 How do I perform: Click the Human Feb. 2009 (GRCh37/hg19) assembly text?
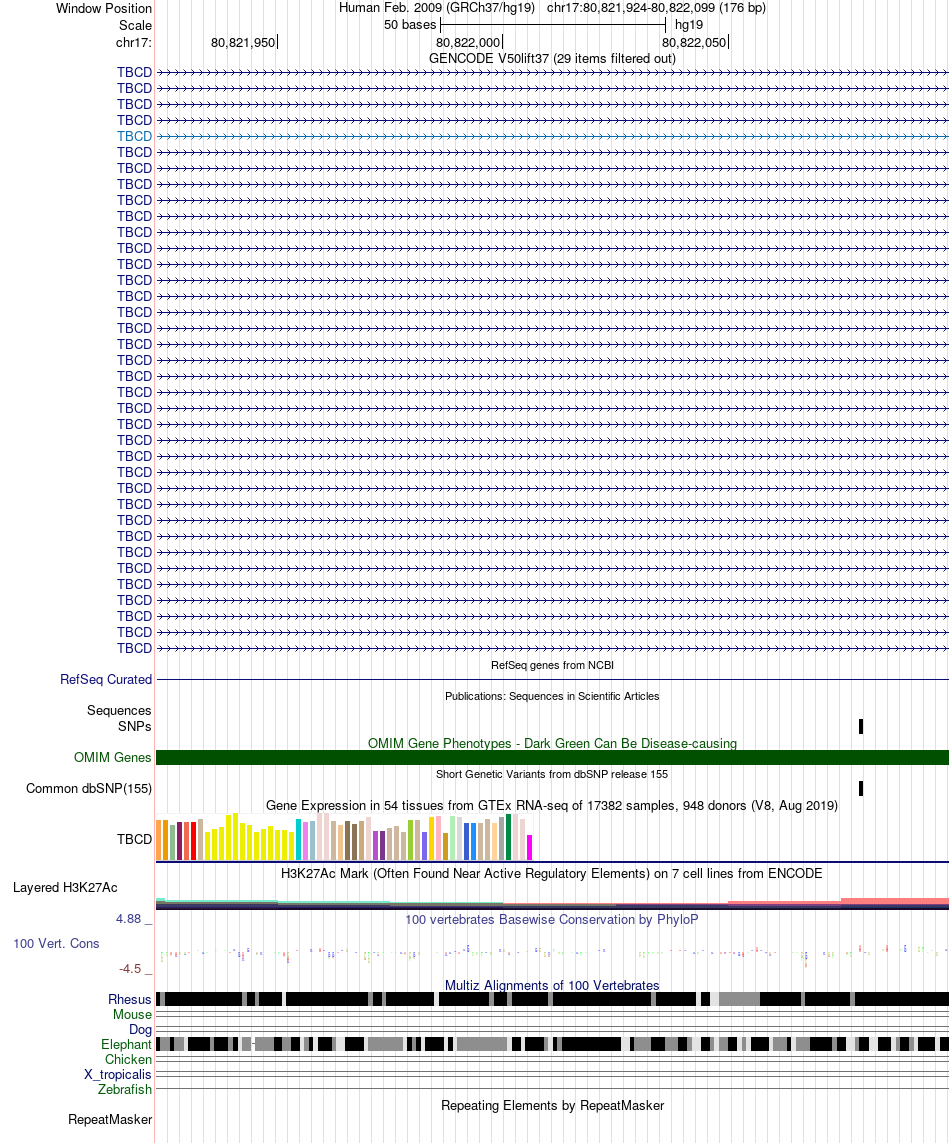coord(437,8)
